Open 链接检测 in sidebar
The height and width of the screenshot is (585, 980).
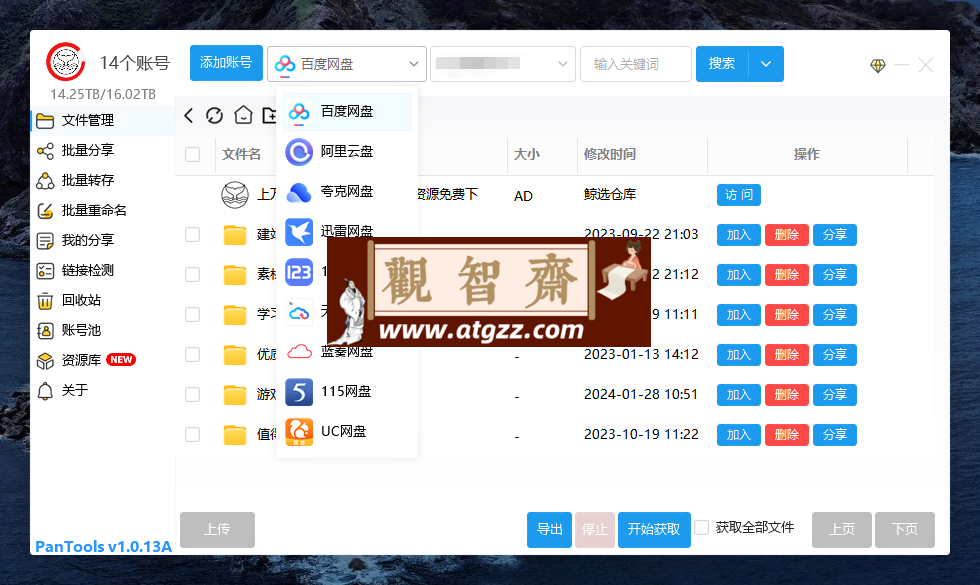[x=102, y=271]
